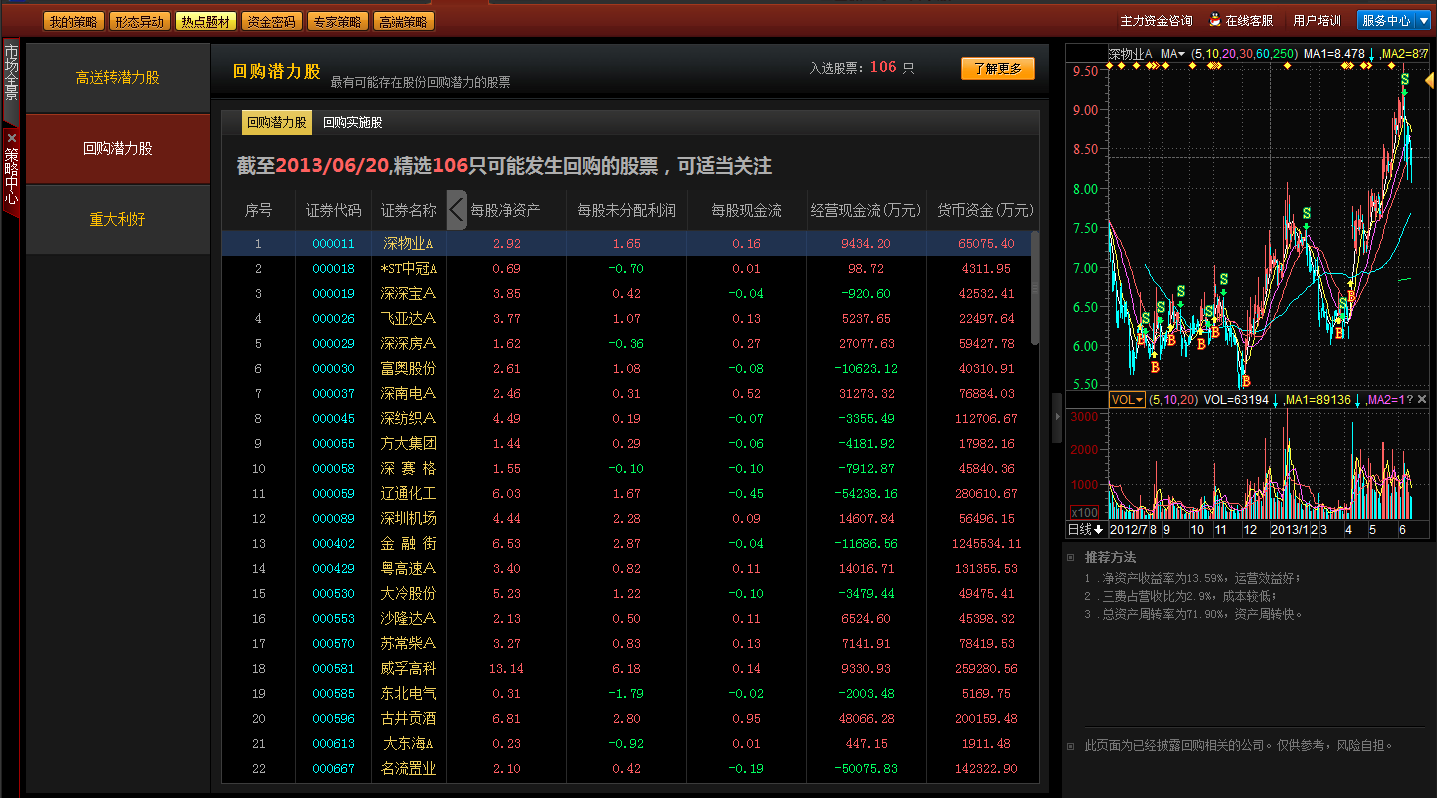Open the VOL indicator dropdown
This screenshot has height=798, width=1437.
1127,399
